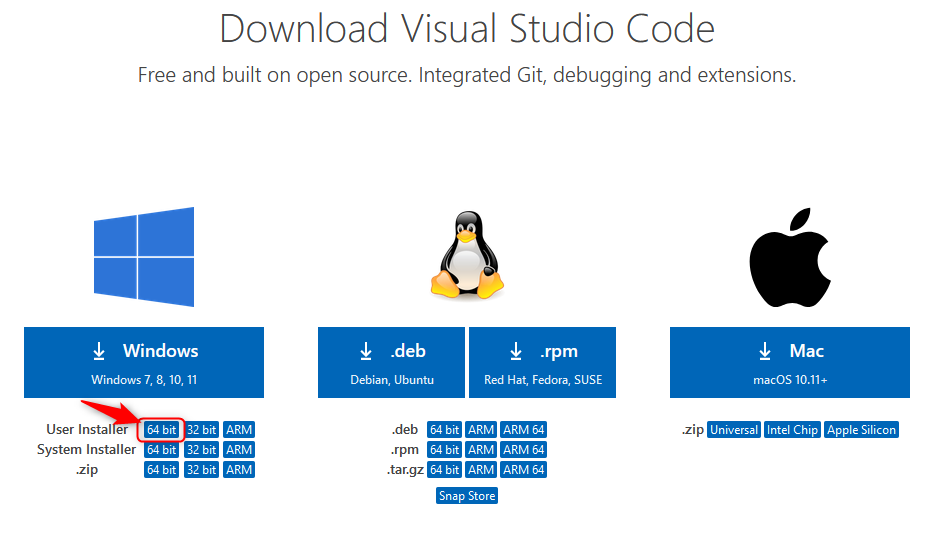
Task: Click the Apple logo icon
Action: point(790,257)
